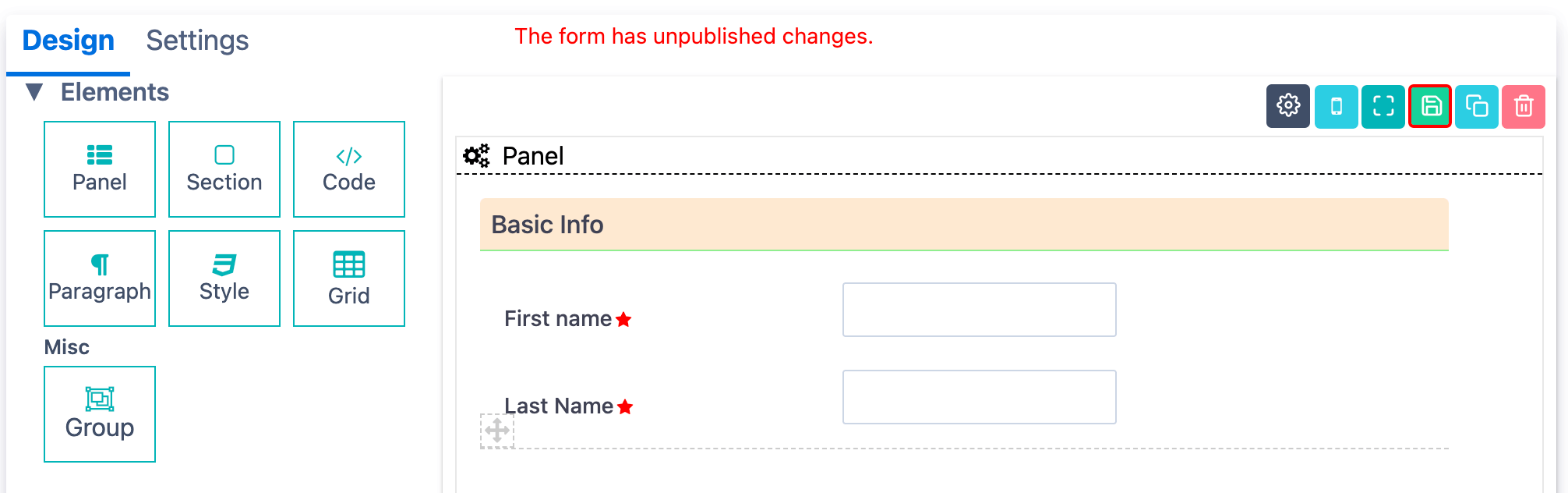
Task: Open form settings with the gear icon
Action: coord(1287,107)
